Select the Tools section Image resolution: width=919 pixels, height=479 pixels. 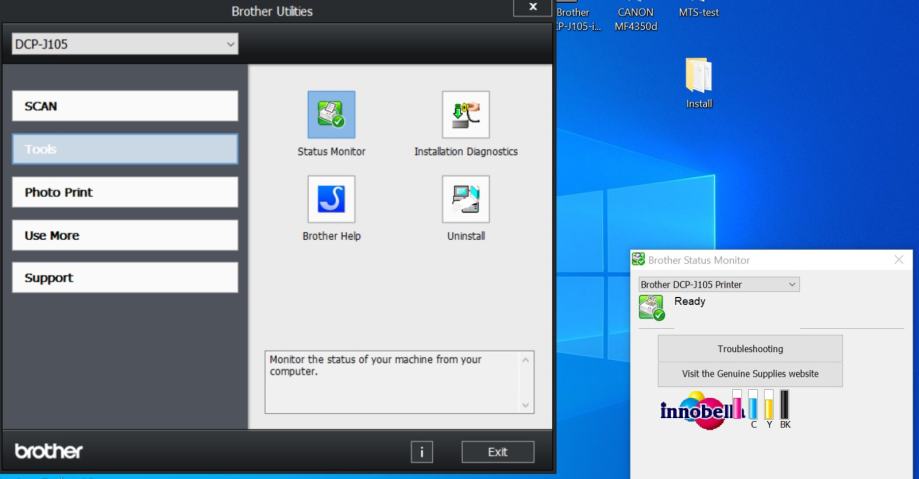click(x=125, y=149)
